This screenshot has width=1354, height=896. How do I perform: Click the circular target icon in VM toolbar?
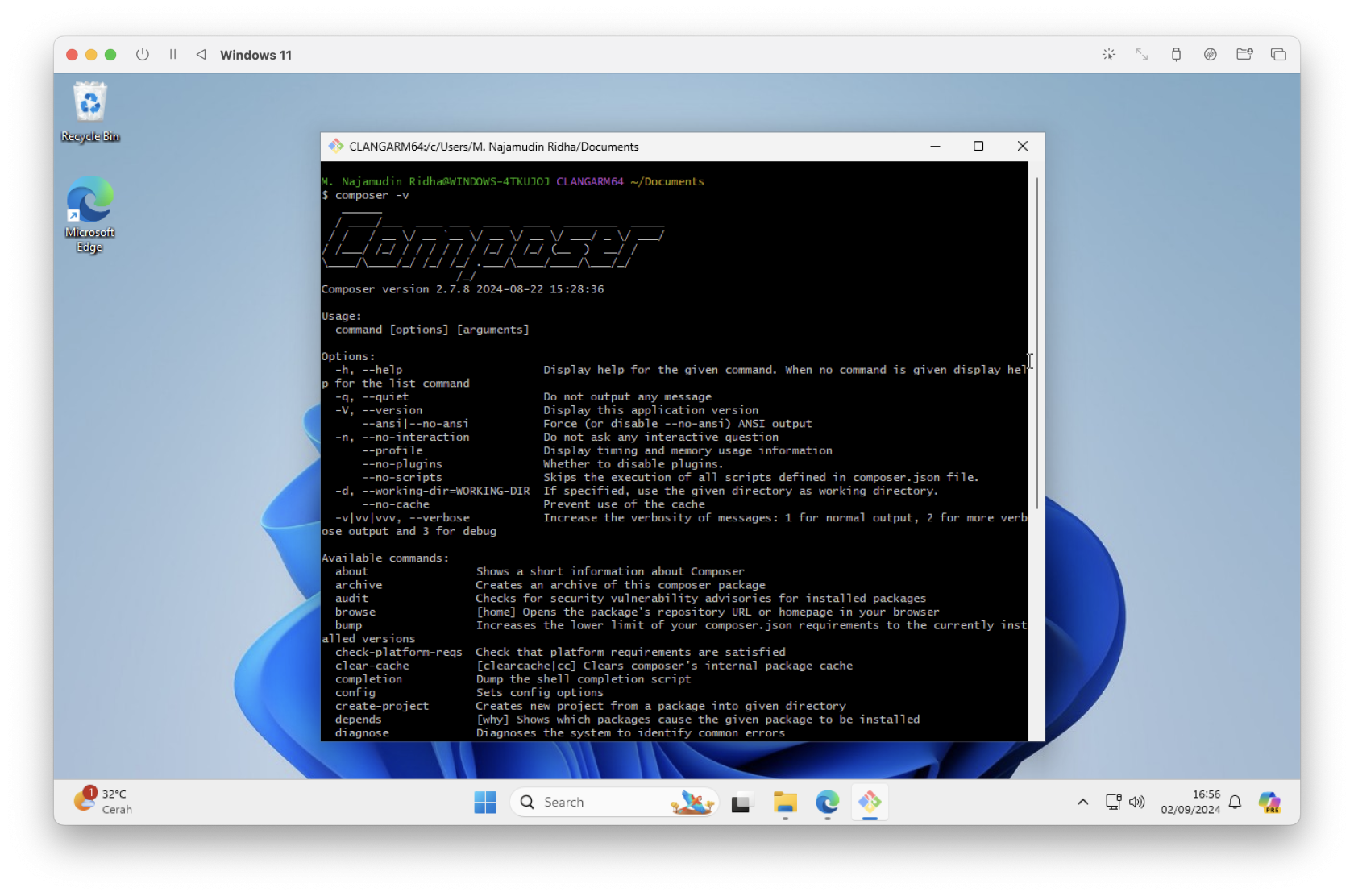click(x=1210, y=54)
